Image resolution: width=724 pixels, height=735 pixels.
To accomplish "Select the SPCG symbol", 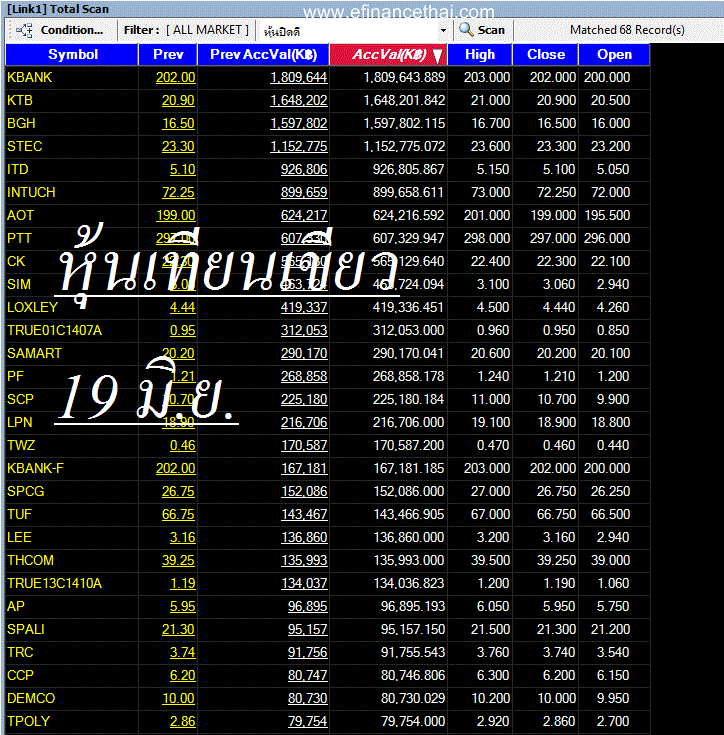I will (25, 491).
